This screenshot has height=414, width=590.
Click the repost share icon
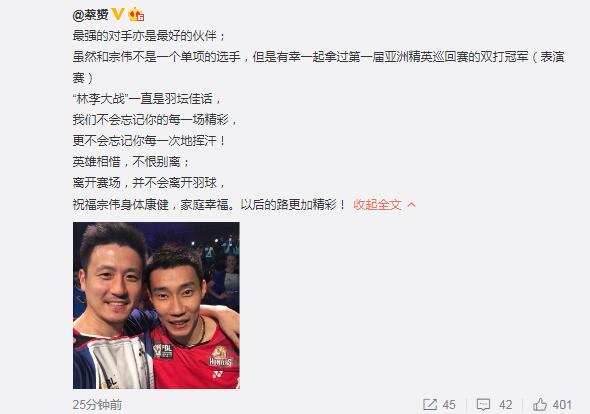pyautogui.click(x=430, y=405)
